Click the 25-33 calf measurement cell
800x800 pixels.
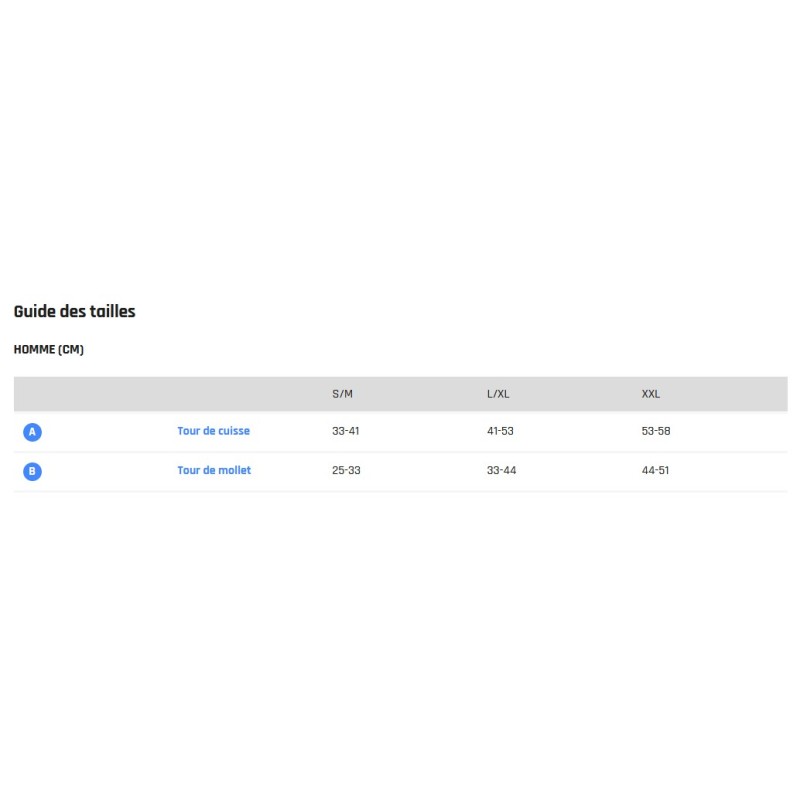click(346, 470)
